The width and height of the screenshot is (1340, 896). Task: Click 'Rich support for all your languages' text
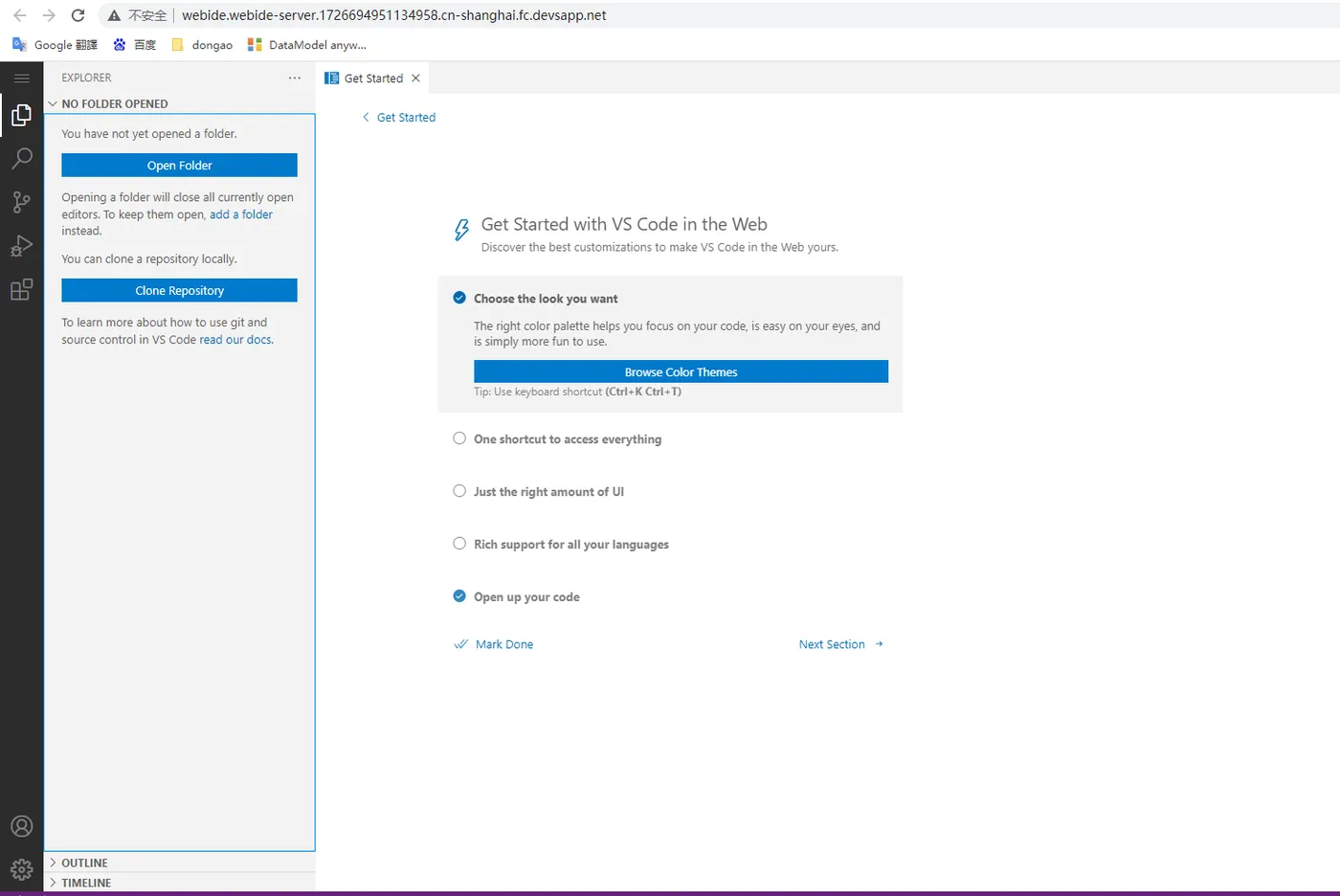(571, 545)
